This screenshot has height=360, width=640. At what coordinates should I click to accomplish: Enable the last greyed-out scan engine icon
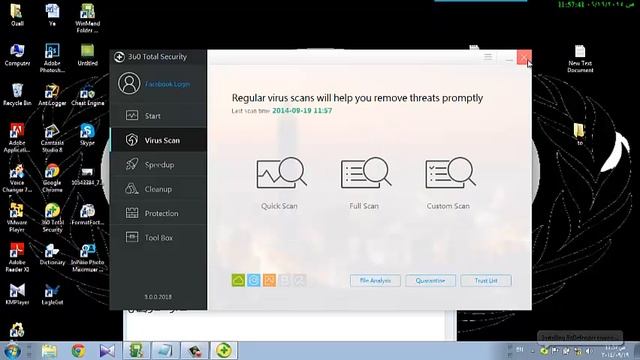click(x=300, y=280)
